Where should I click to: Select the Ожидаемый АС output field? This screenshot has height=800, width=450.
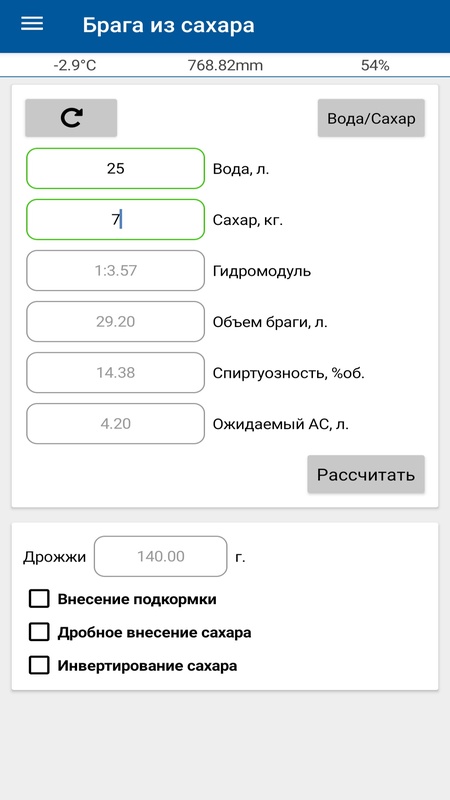point(115,423)
